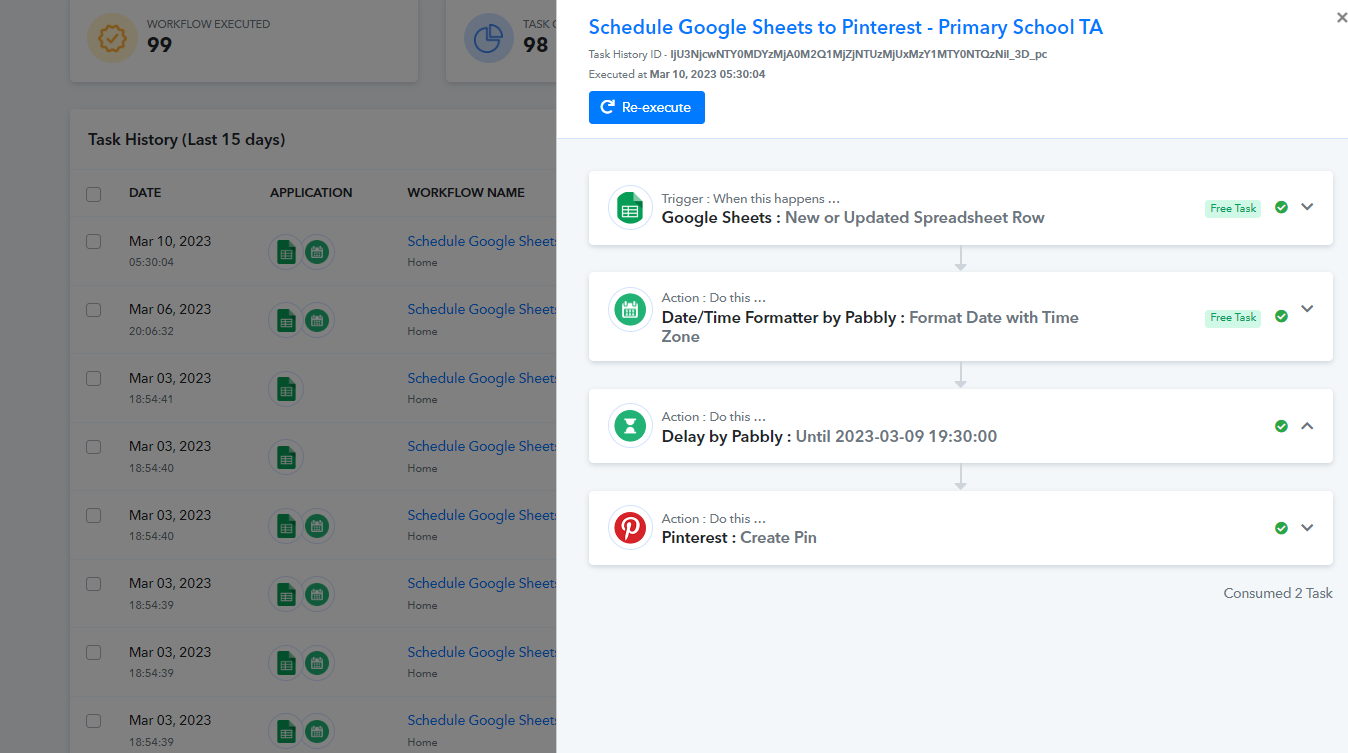
Task: Click the 'Mar 06, 2023' date cell
Action: [x=170, y=310]
